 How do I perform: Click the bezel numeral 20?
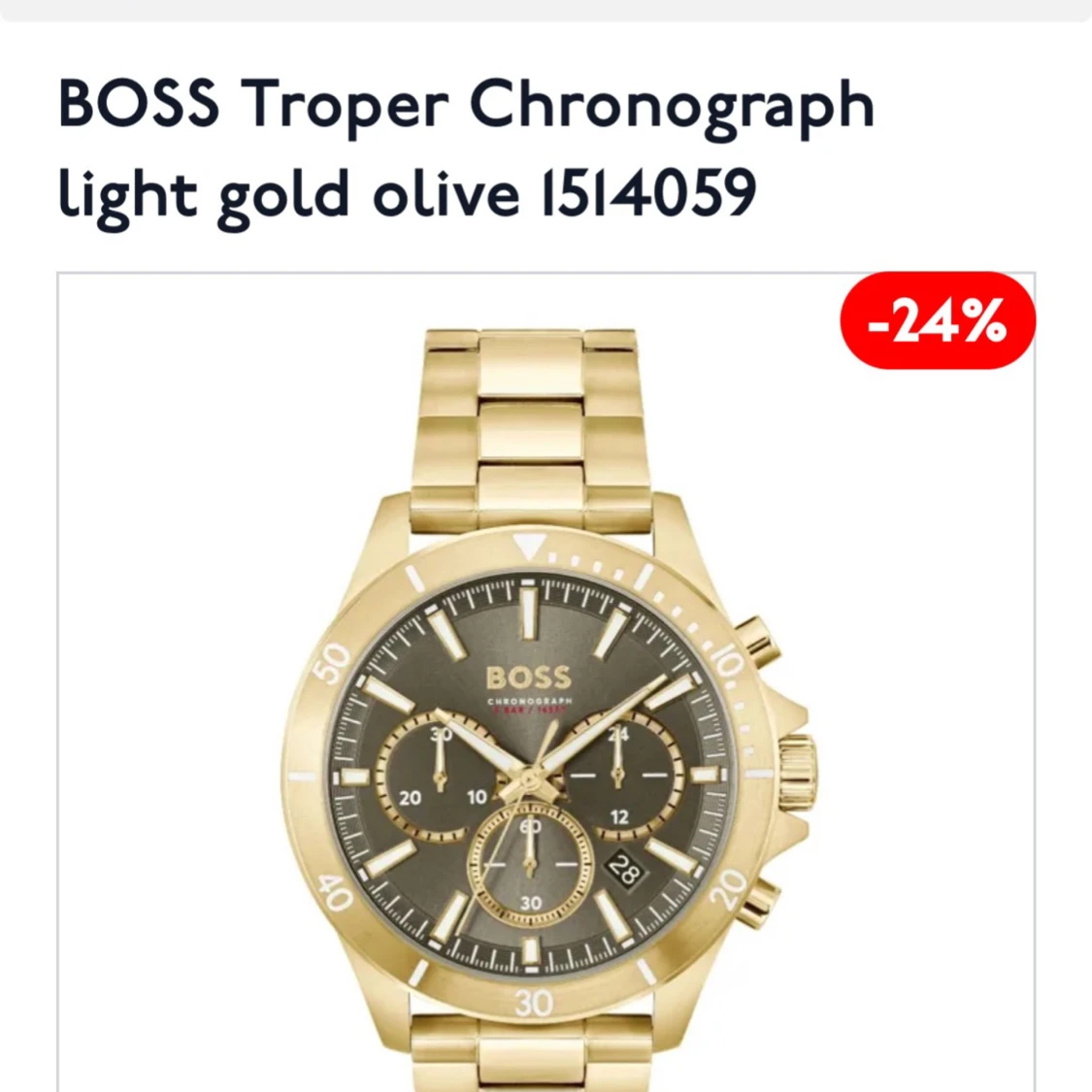[x=728, y=889]
